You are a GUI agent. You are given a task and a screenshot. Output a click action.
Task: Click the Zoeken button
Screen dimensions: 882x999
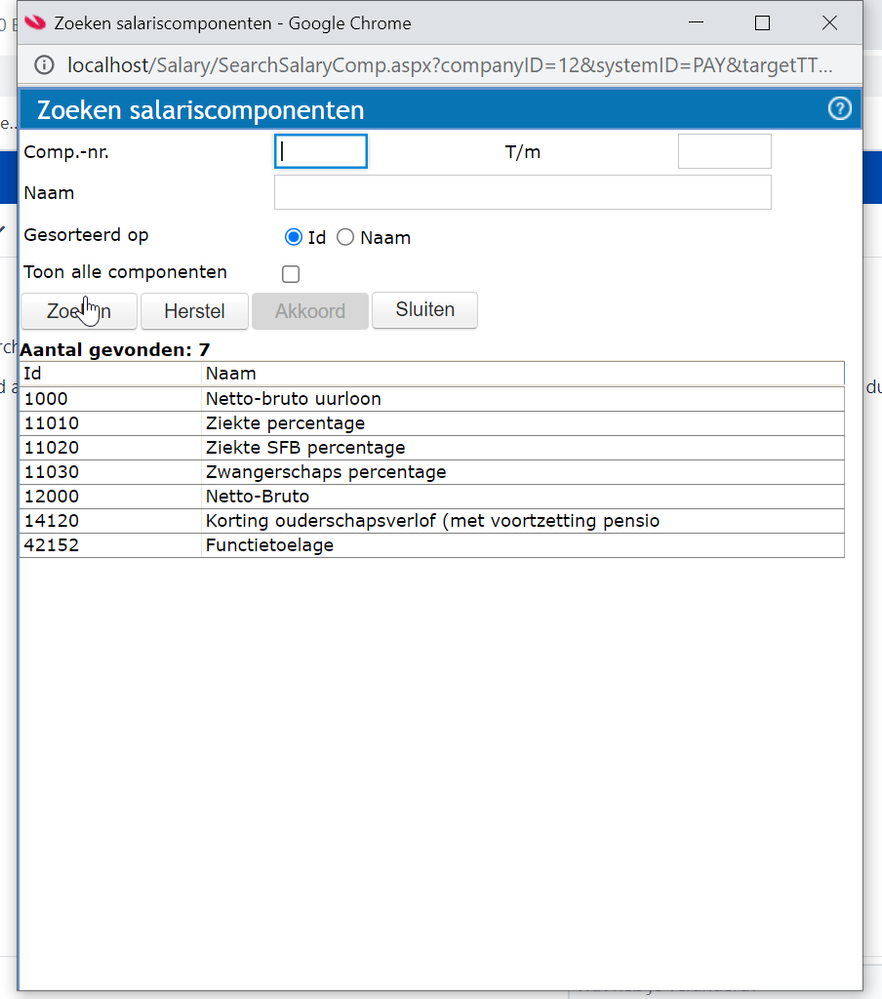click(79, 311)
